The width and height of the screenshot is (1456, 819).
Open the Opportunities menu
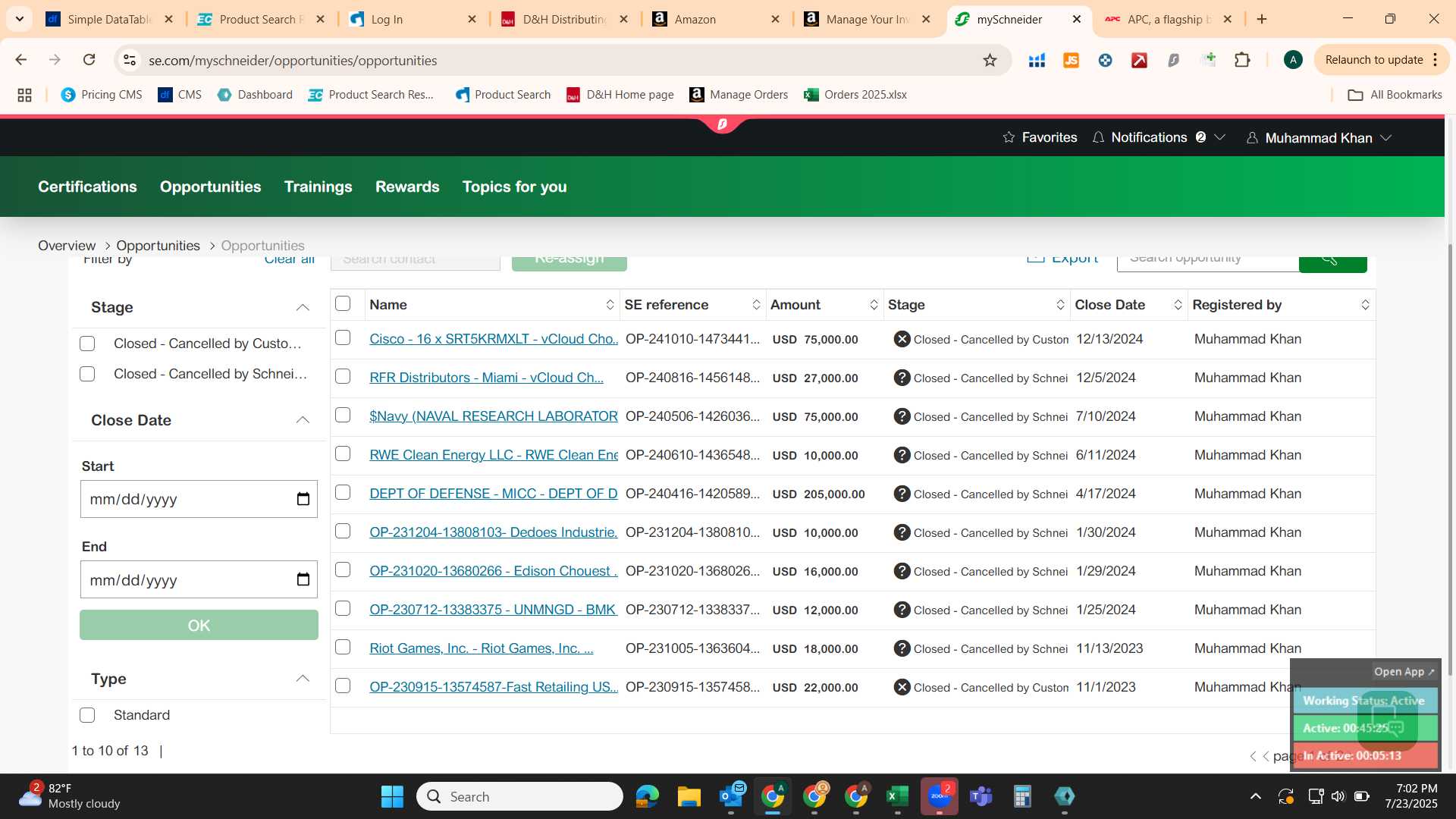[x=210, y=187]
